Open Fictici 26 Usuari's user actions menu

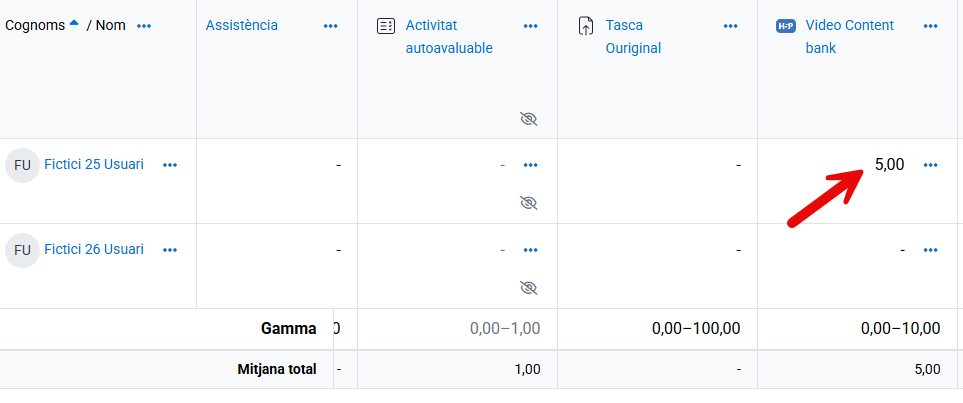170,249
